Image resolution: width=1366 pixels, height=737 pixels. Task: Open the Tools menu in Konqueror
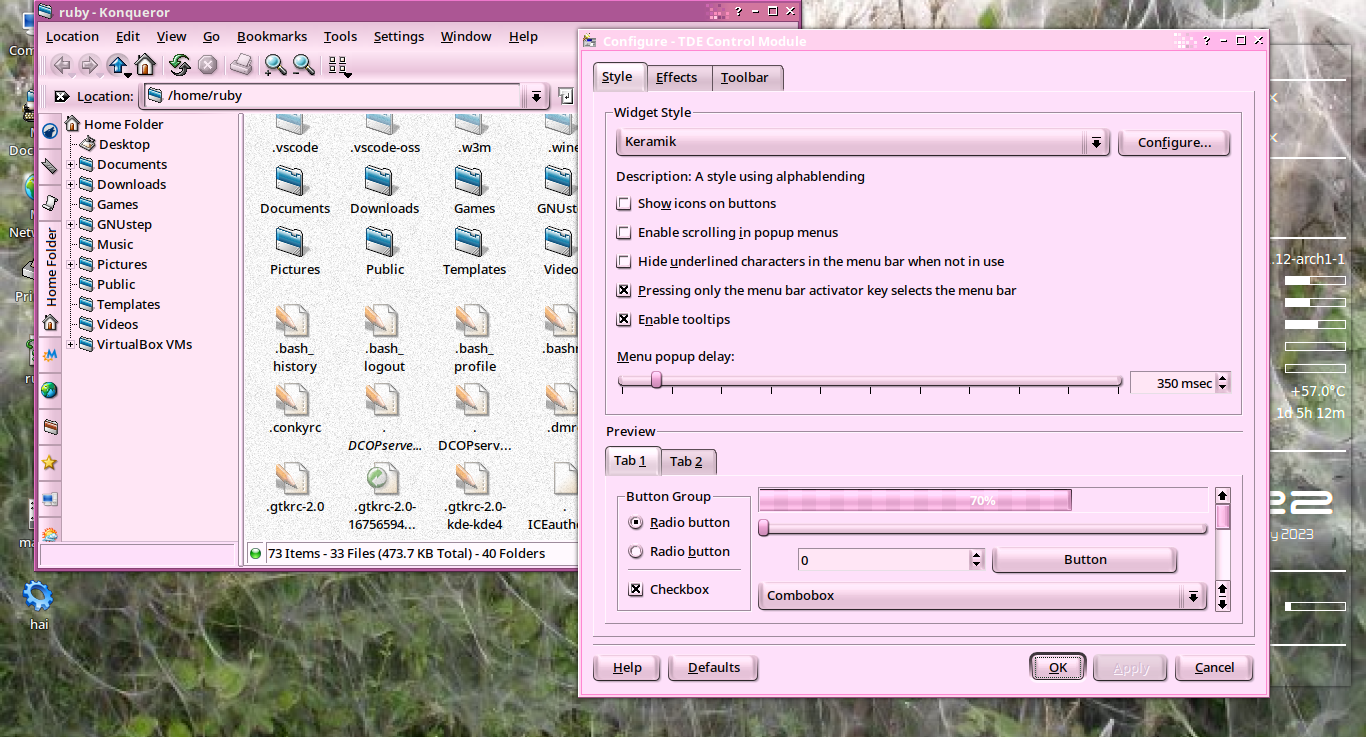(340, 37)
